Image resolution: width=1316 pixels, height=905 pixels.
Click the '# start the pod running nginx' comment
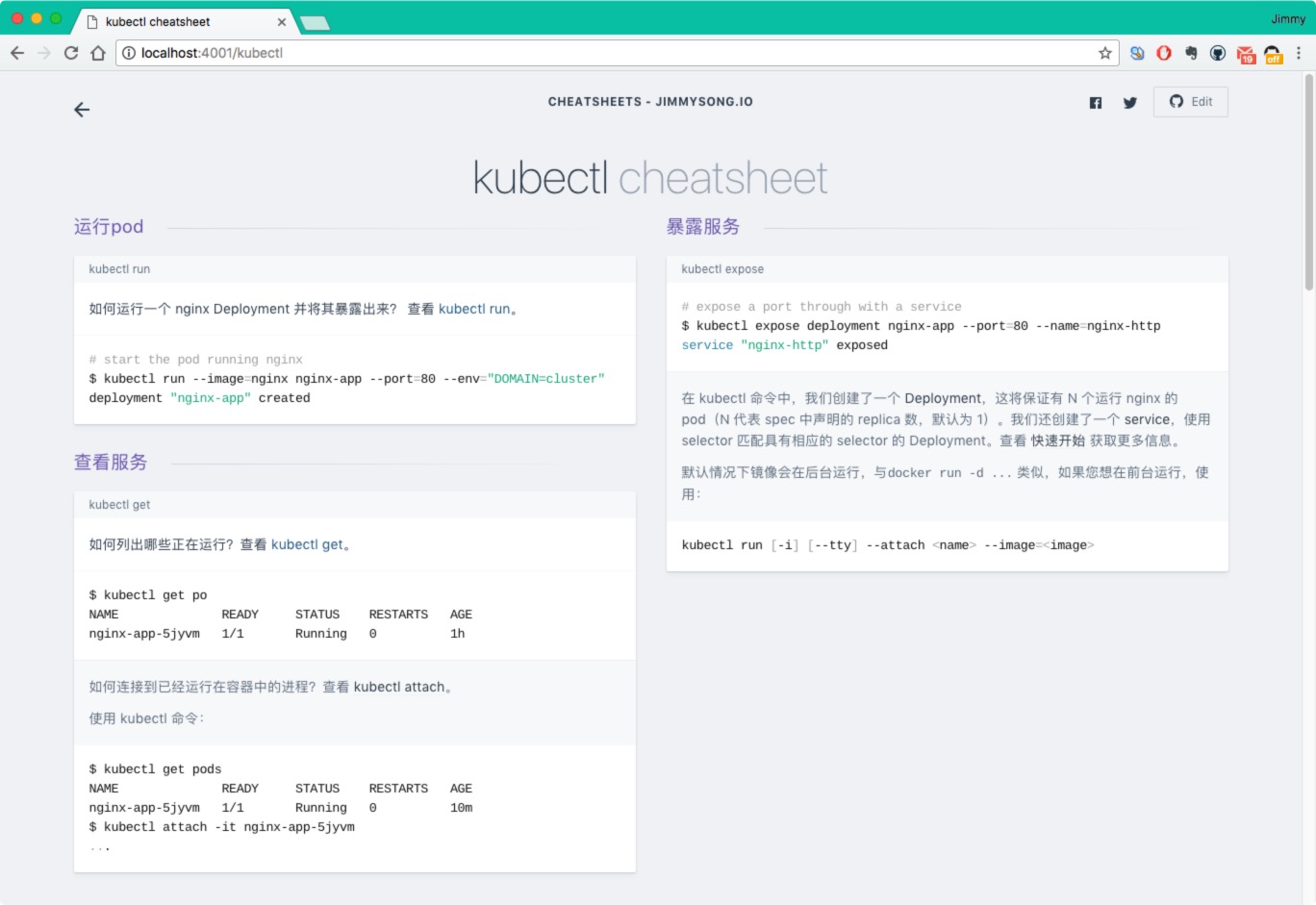(x=196, y=360)
